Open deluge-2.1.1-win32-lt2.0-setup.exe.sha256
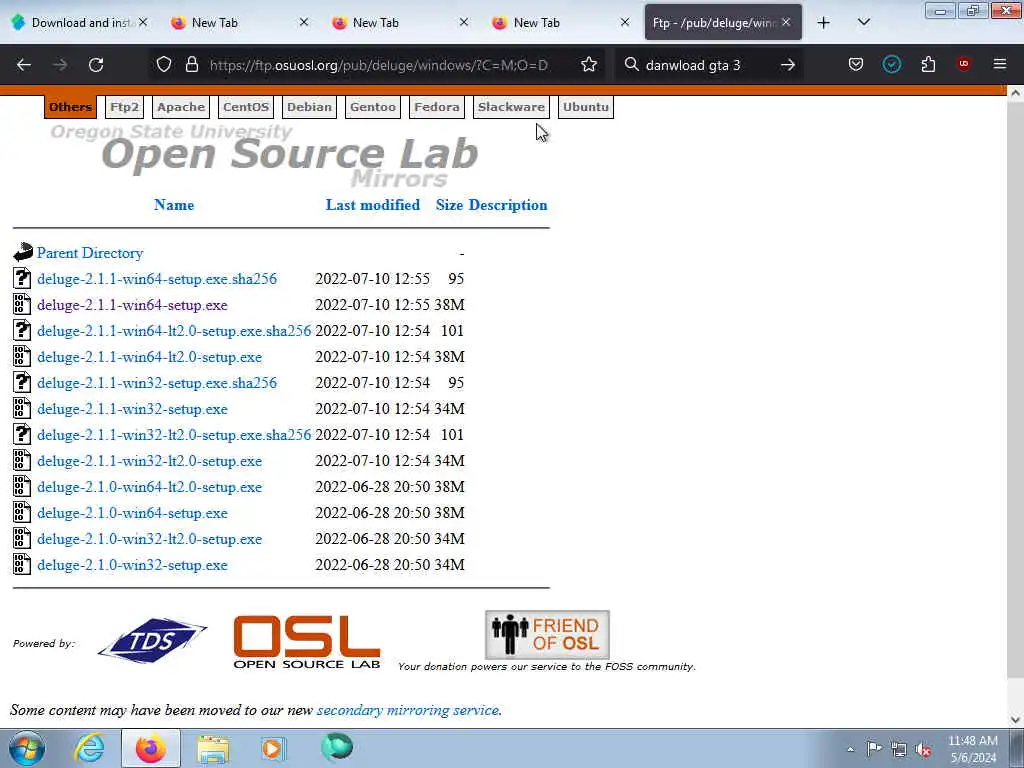 pyautogui.click(x=174, y=435)
